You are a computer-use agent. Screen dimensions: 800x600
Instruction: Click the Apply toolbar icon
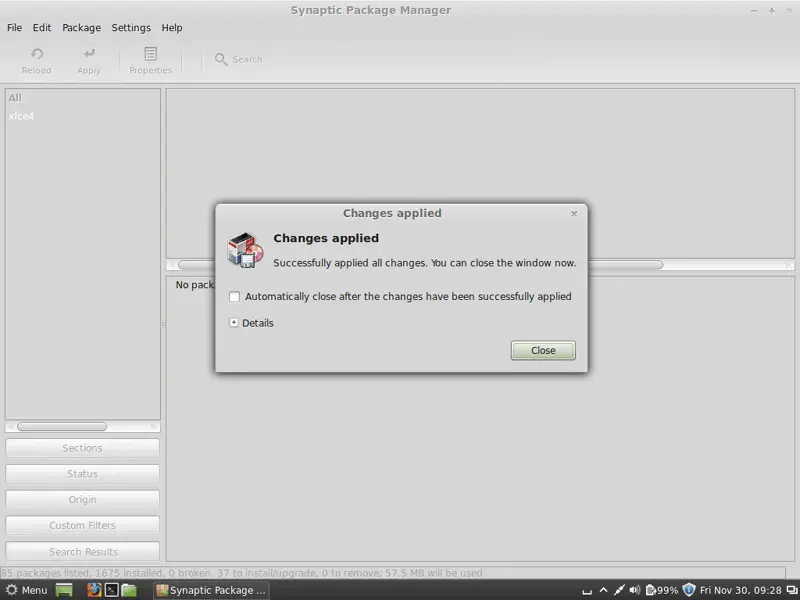pyautogui.click(x=89, y=54)
